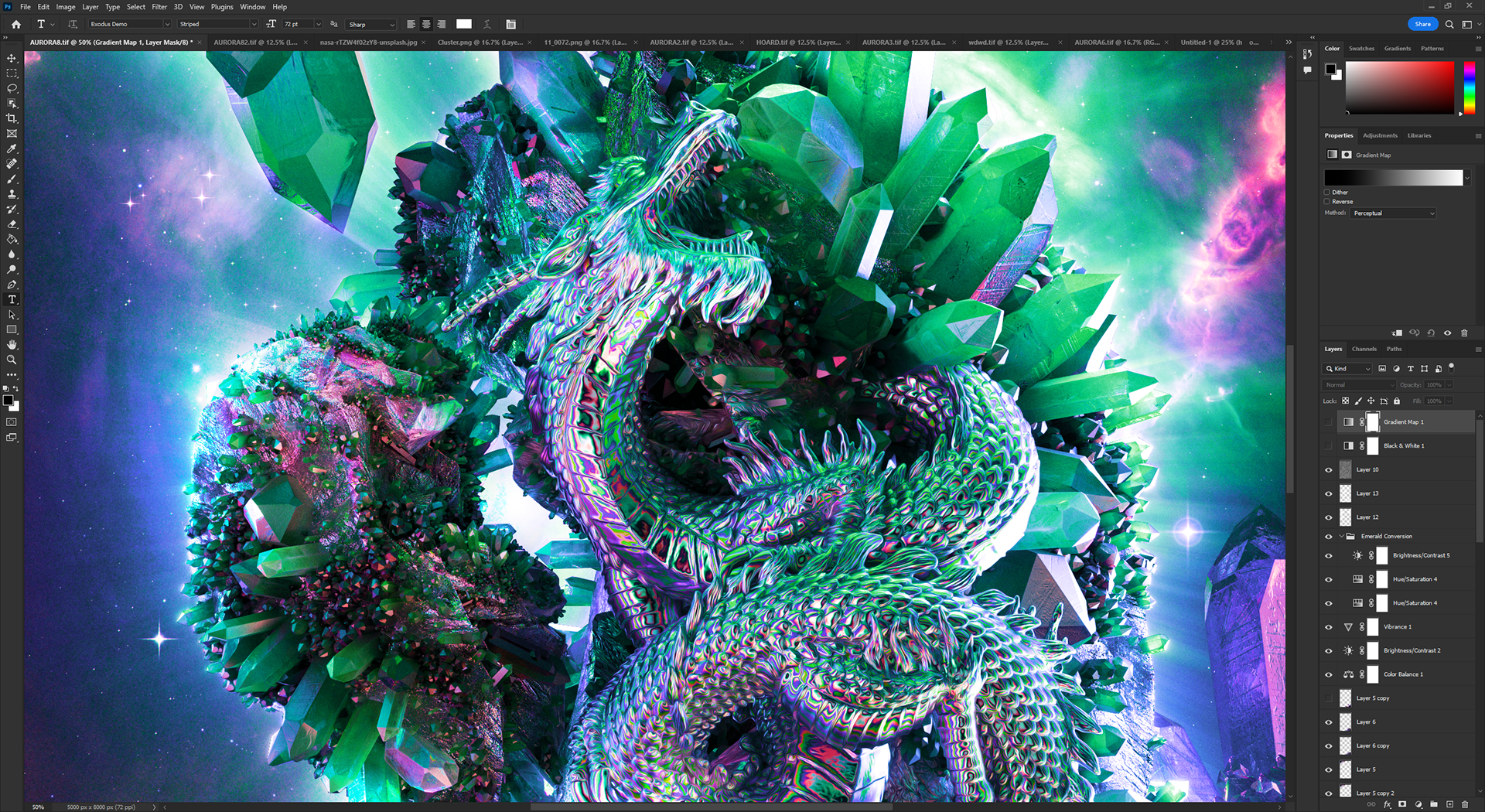Hide the Vibrance 1 adjustment layer
Image resolution: width=1485 pixels, height=812 pixels.
click(1329, 627)
